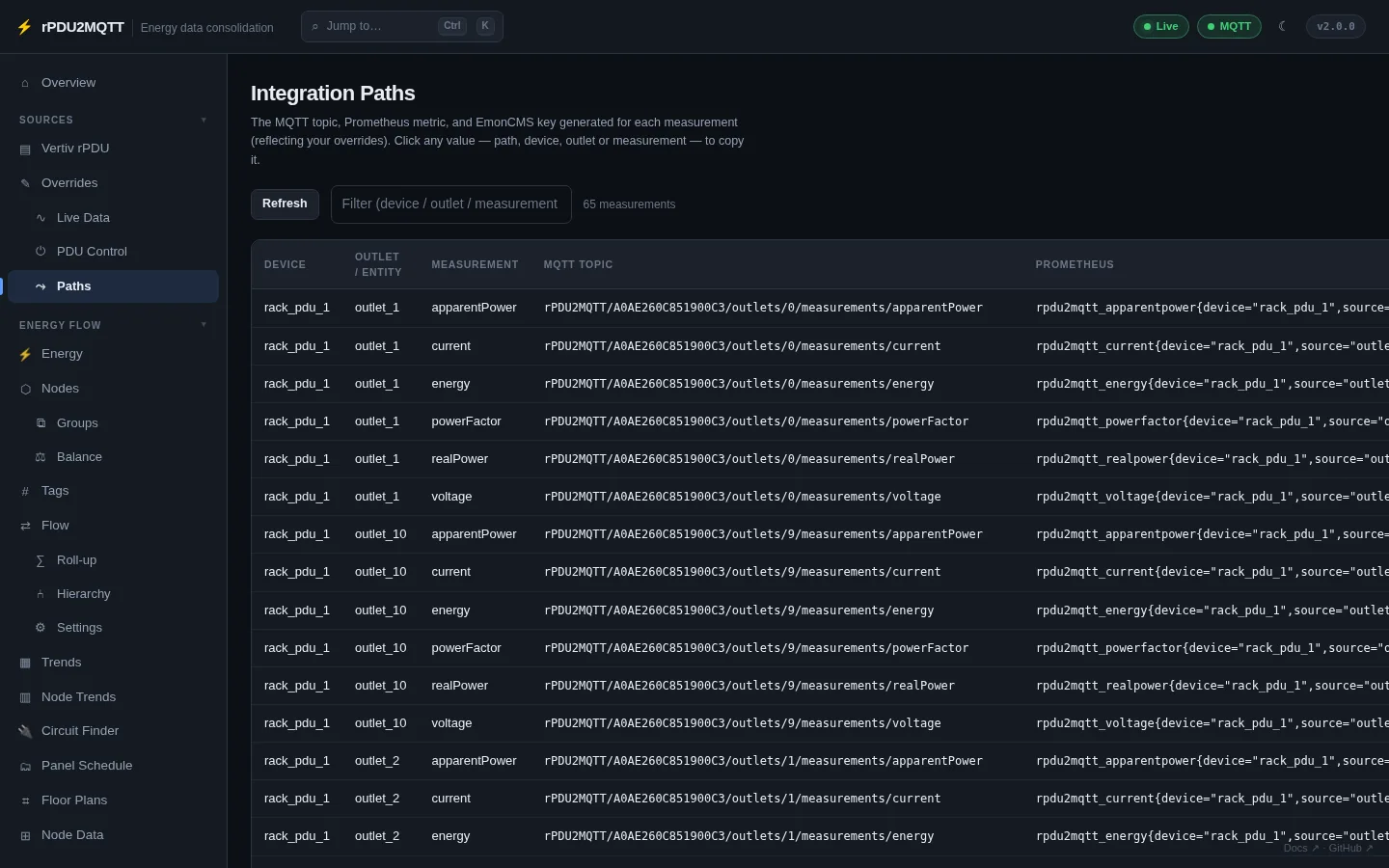Open the GitHub link

1350,849
